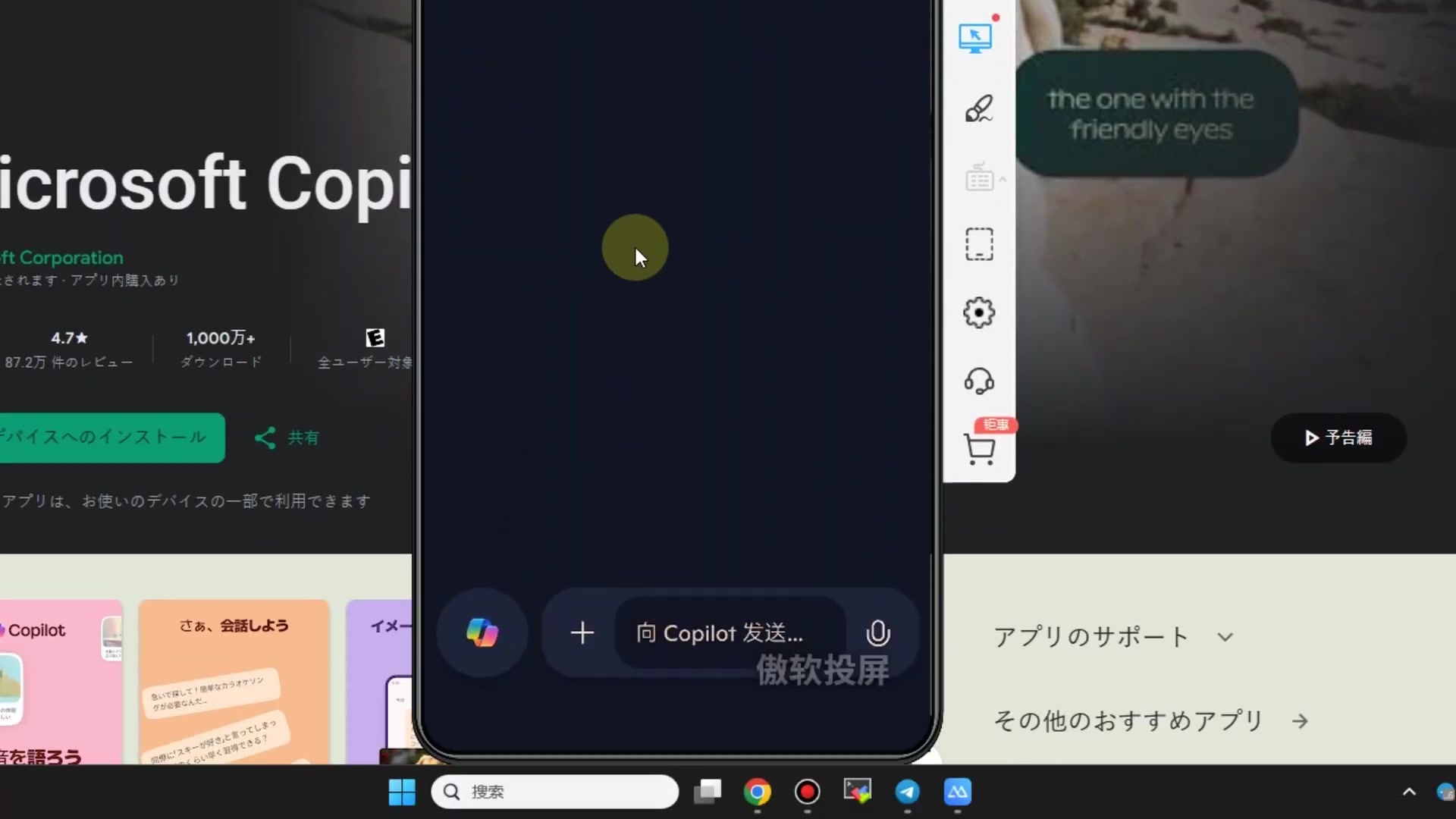The image size is (1456, 819).
Task: Open the blue mirror app taskbar icon
Action: point(958,792)
